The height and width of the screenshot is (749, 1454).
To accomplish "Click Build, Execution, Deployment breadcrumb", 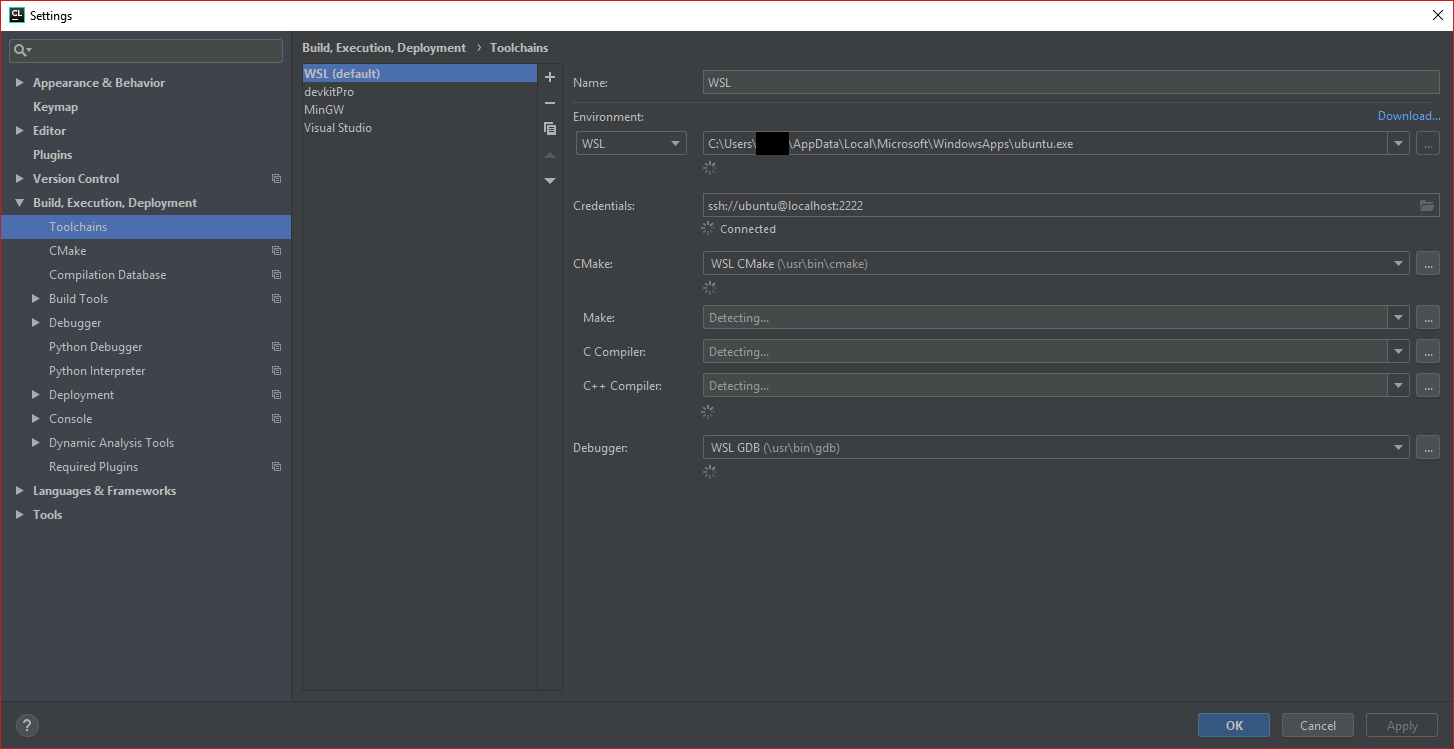I will pyautogui.click(x=384, y=48).
